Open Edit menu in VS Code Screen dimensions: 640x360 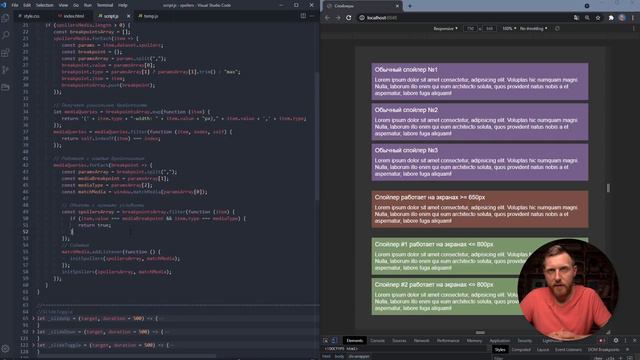click(27, 5)
